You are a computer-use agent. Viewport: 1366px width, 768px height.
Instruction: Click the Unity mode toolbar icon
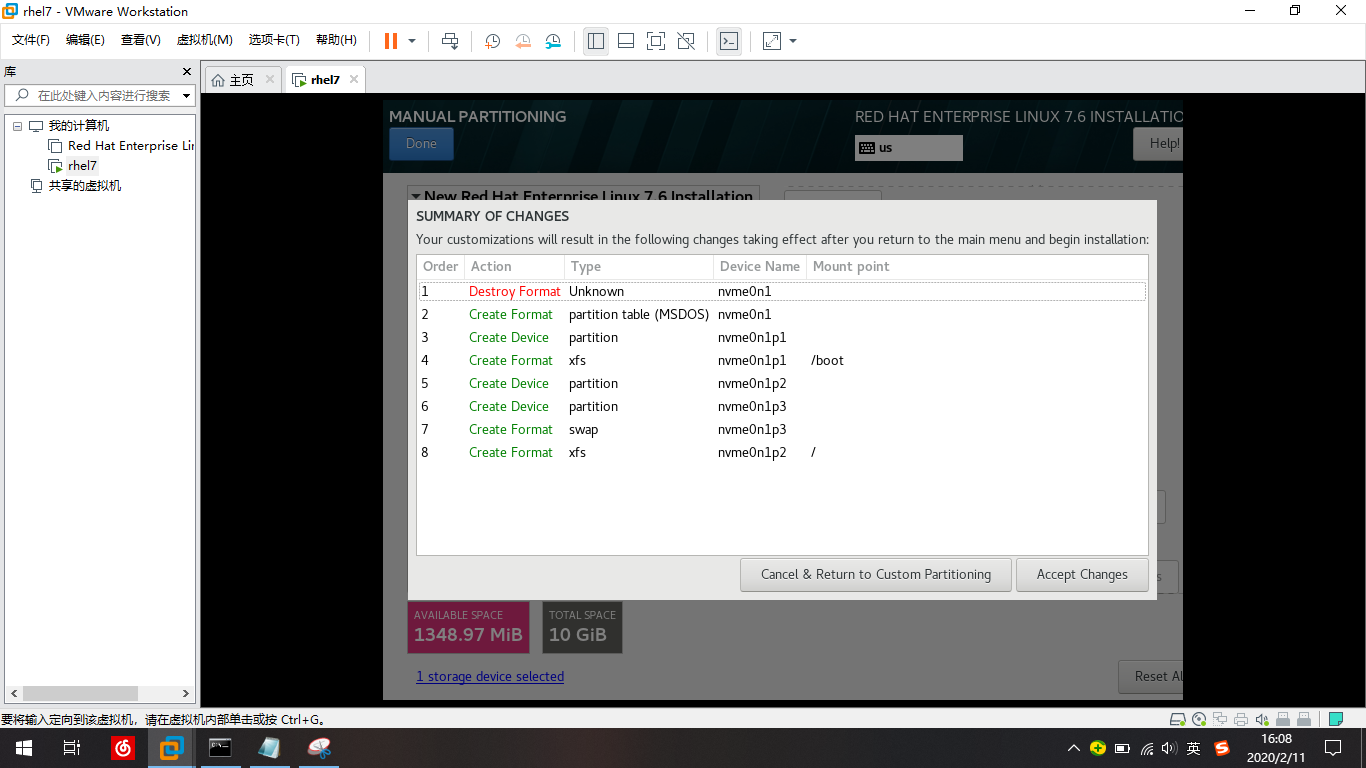(686, 41)
